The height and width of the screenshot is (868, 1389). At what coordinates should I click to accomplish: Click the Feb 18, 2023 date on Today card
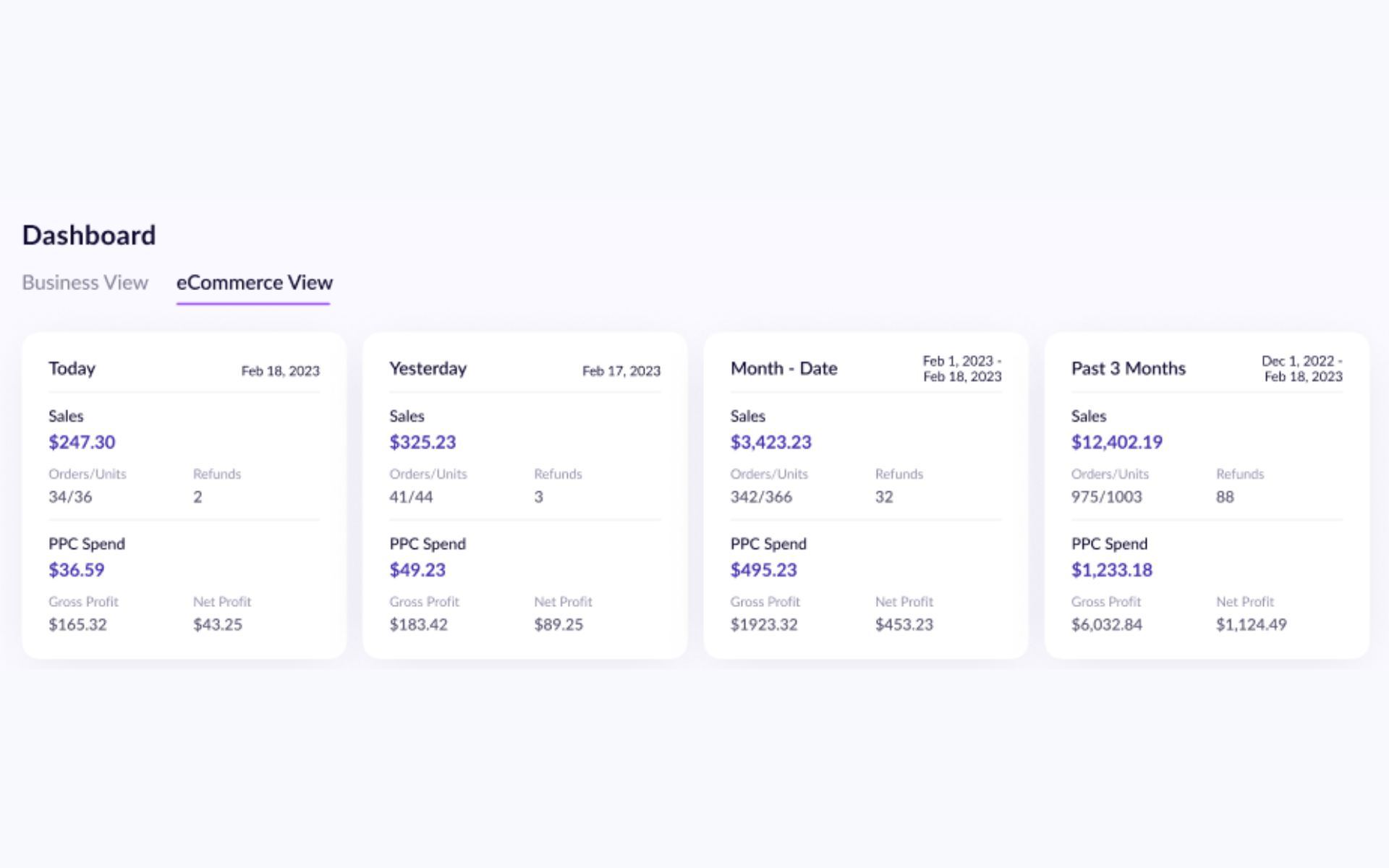(280, 371)
